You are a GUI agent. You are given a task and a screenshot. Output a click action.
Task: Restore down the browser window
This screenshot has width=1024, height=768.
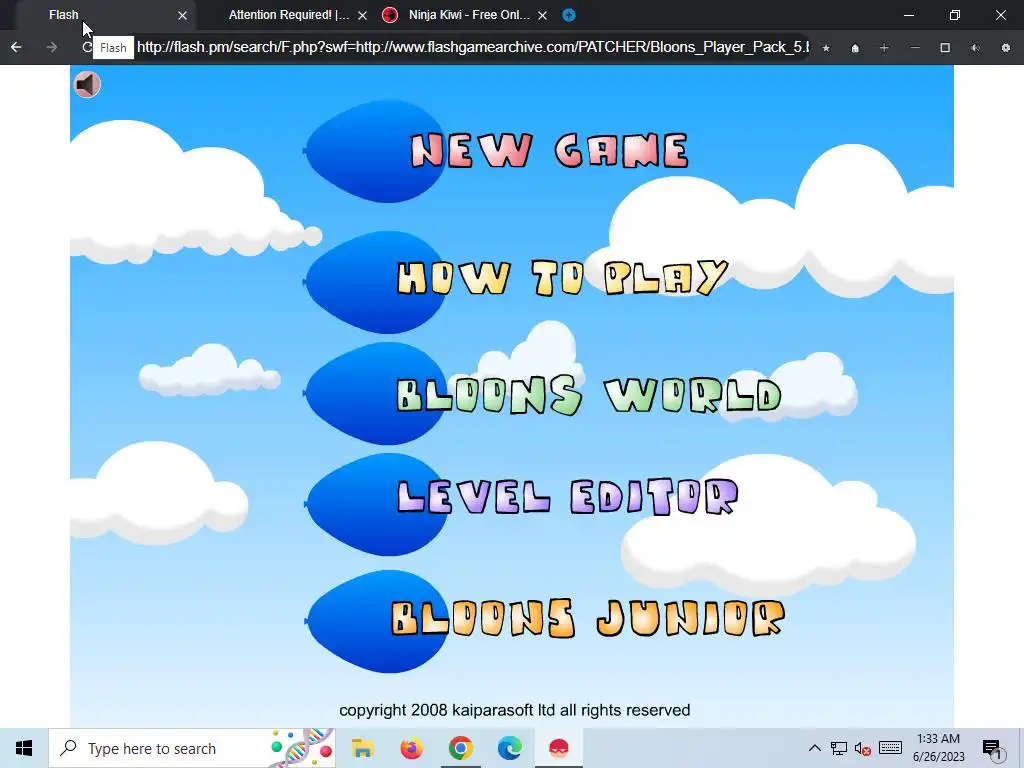(955, 15)
